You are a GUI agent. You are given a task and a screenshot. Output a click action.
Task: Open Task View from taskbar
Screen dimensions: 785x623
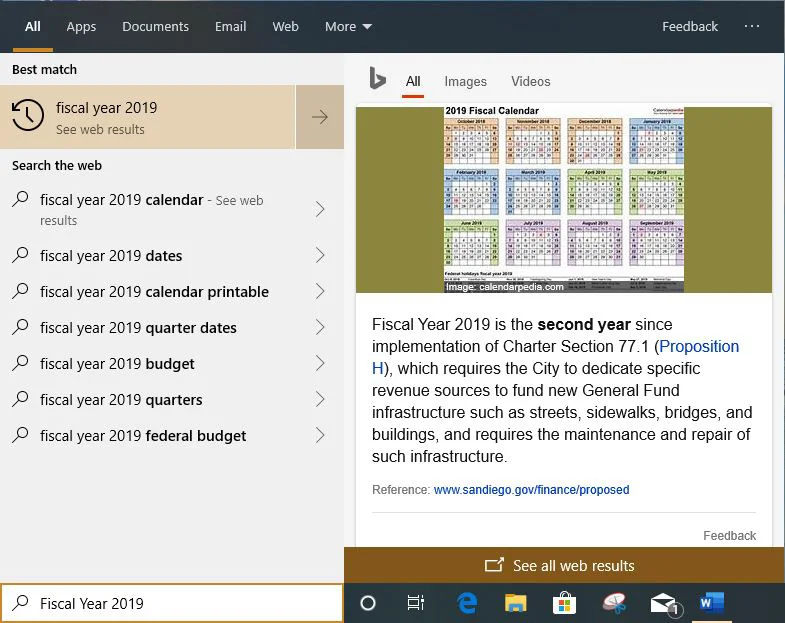416,603
